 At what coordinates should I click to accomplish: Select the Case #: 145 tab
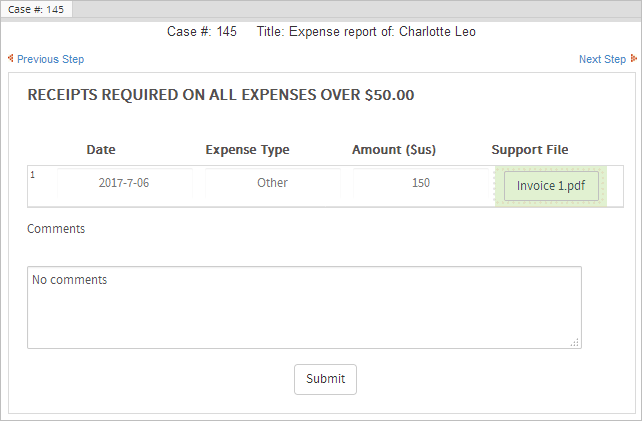(x=36, y=9)
